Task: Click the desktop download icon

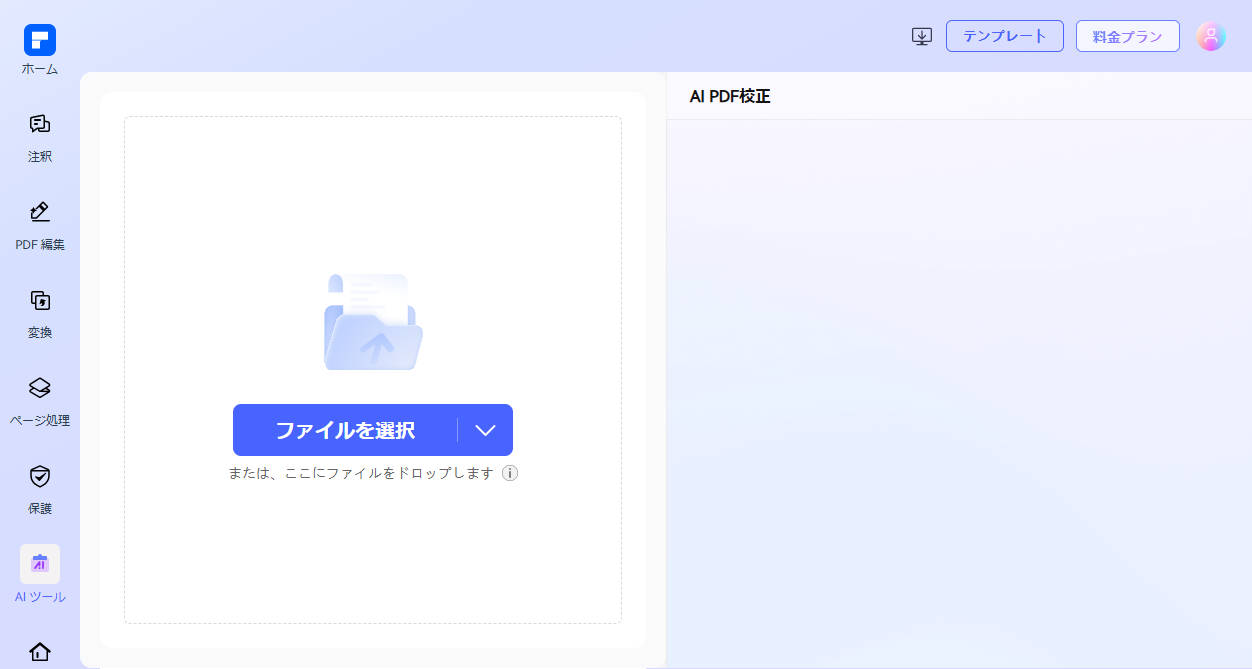Action: tap(922, 36)
